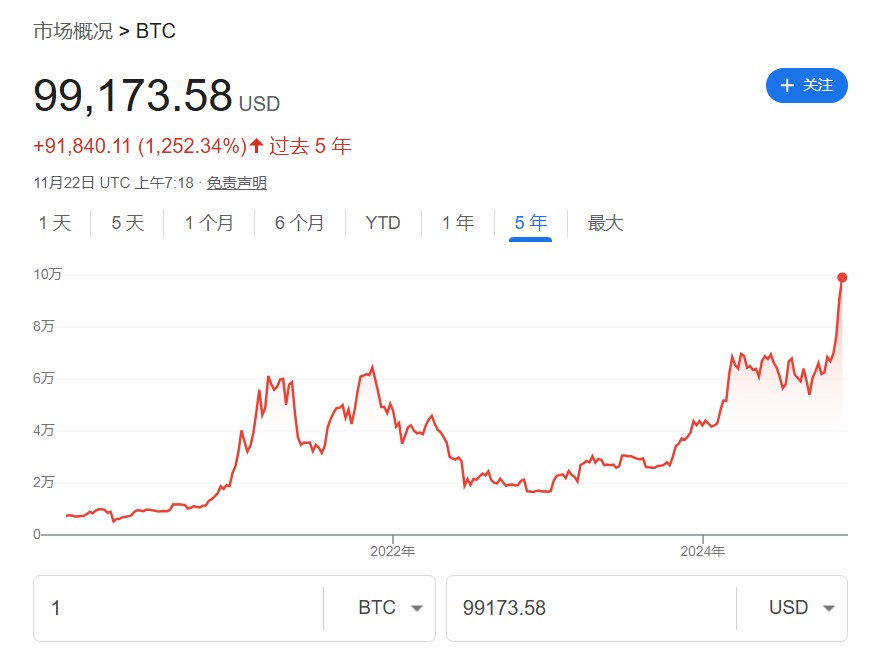Click the 2024年 axis marker
This screenshot has width=885, height=658.
(x=702, y=551)
